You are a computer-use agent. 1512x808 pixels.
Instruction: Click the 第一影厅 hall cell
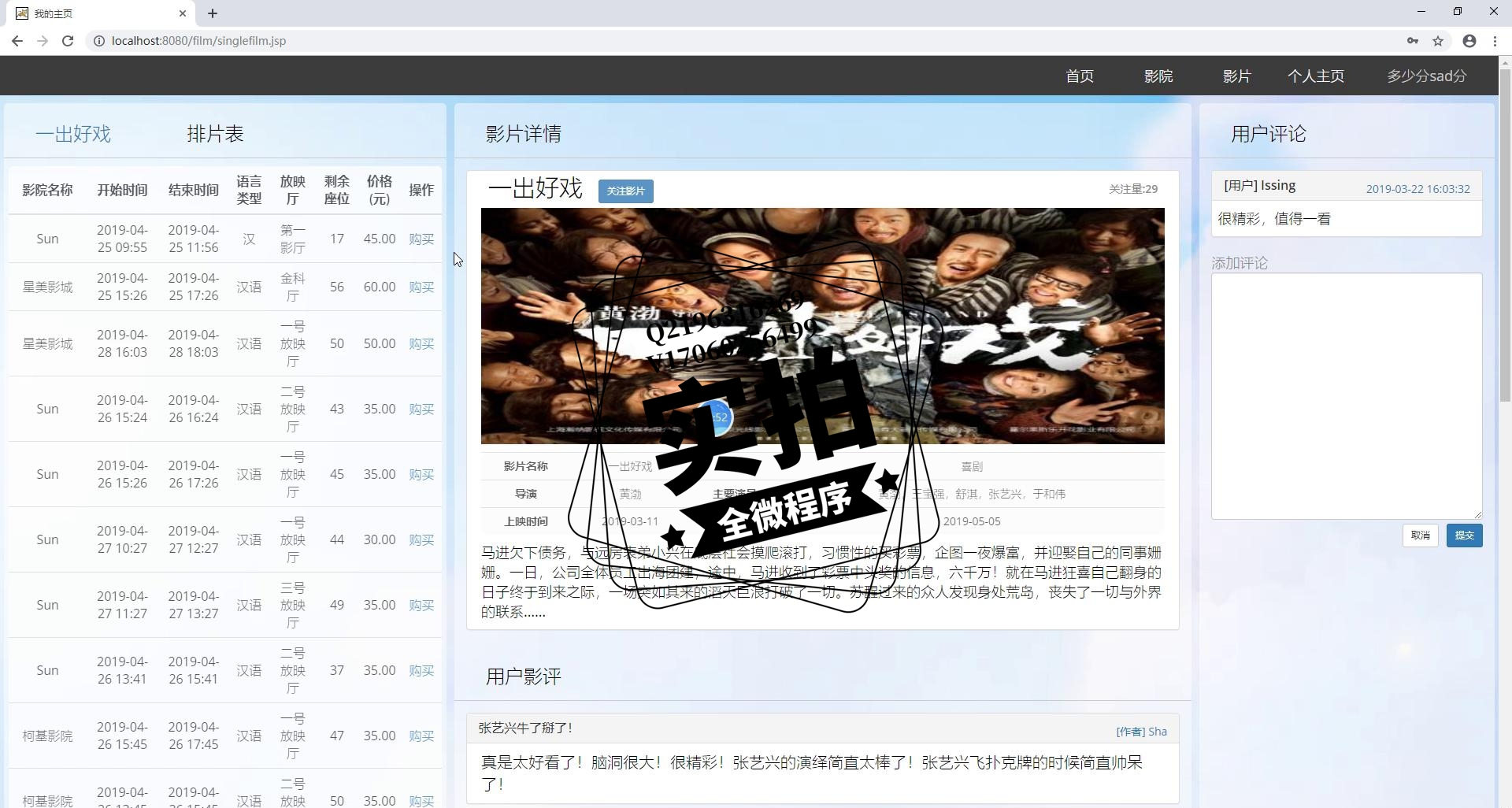pyautogui.click(x=292, y=239)
